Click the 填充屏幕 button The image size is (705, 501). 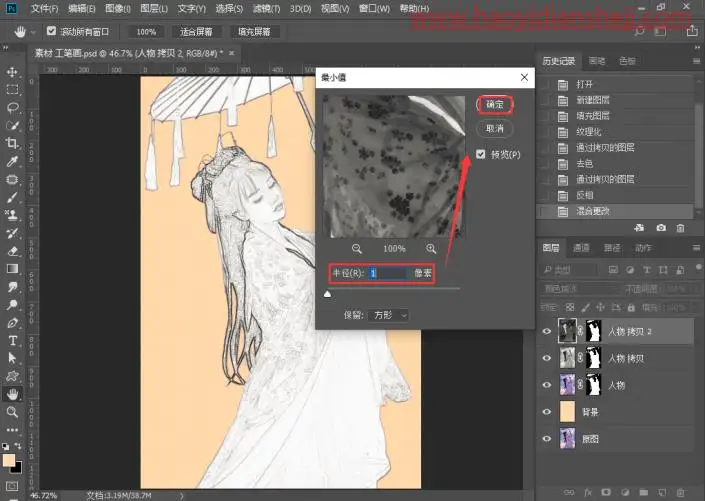[x=254, y=31]
